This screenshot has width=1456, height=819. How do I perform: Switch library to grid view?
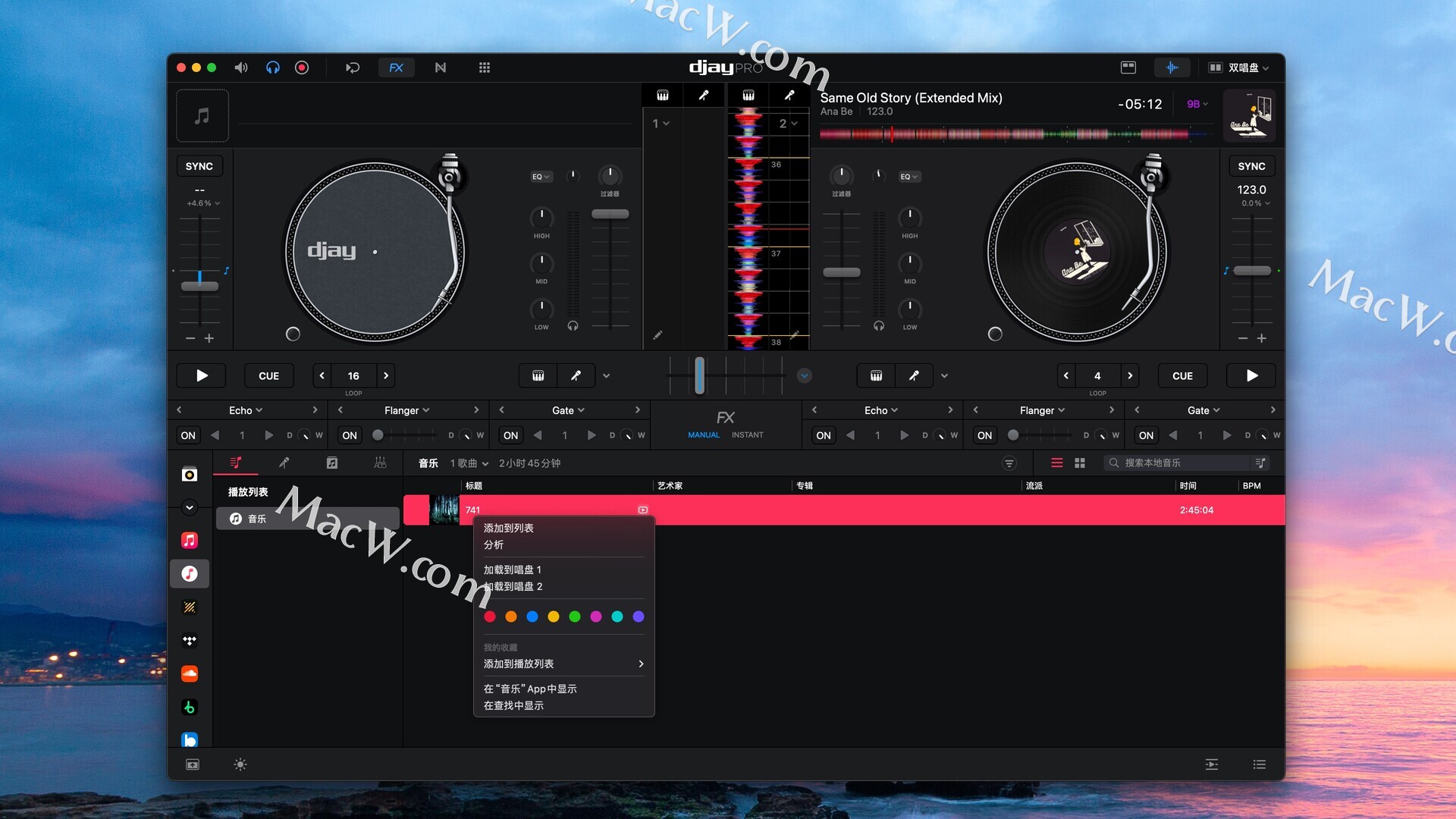[x=1080, y=463]
